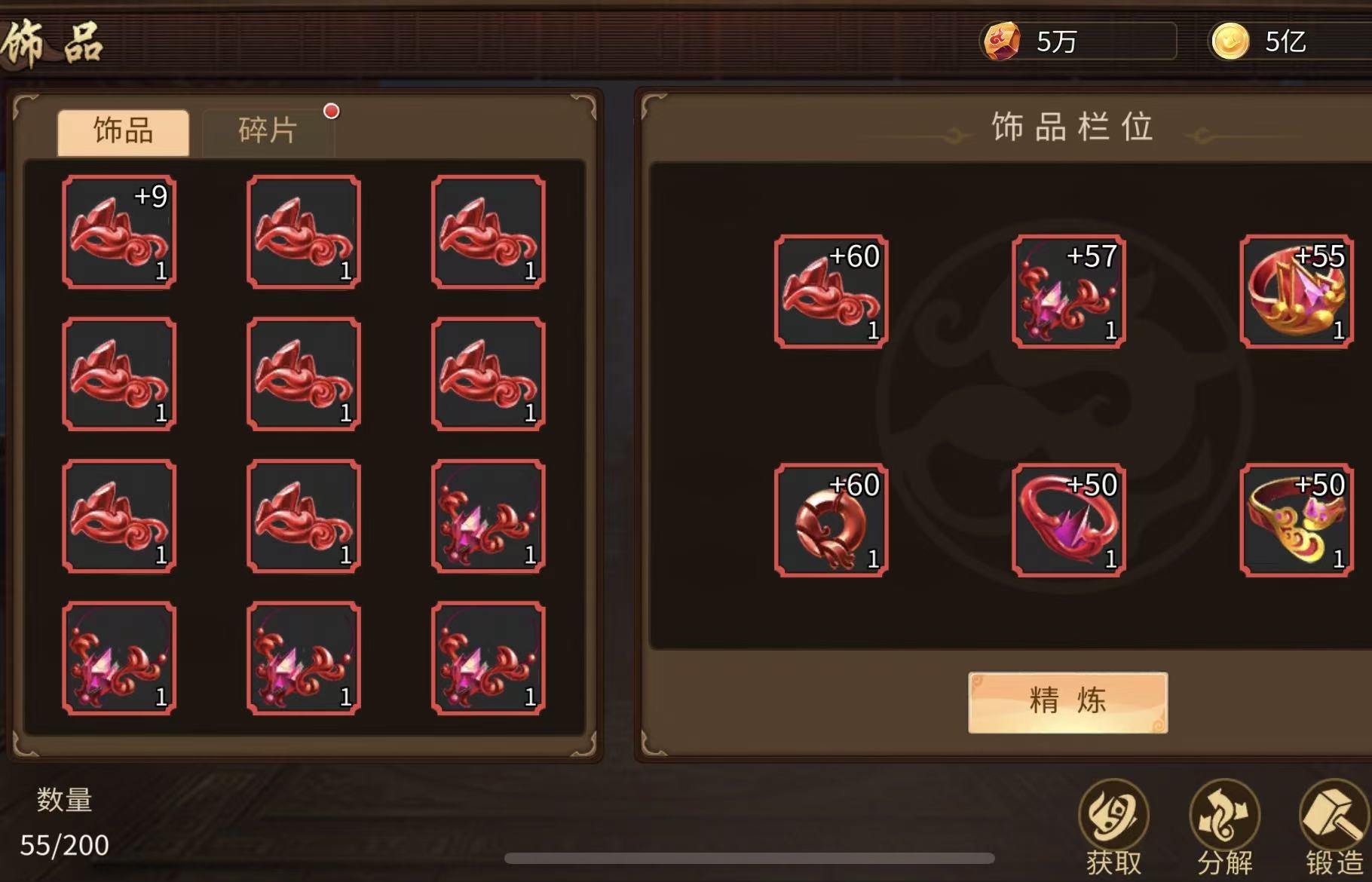This screenshot has width=1372, height=882.
Task: Switch to the 碎片 fragments tab
Action: click(268, 132)
